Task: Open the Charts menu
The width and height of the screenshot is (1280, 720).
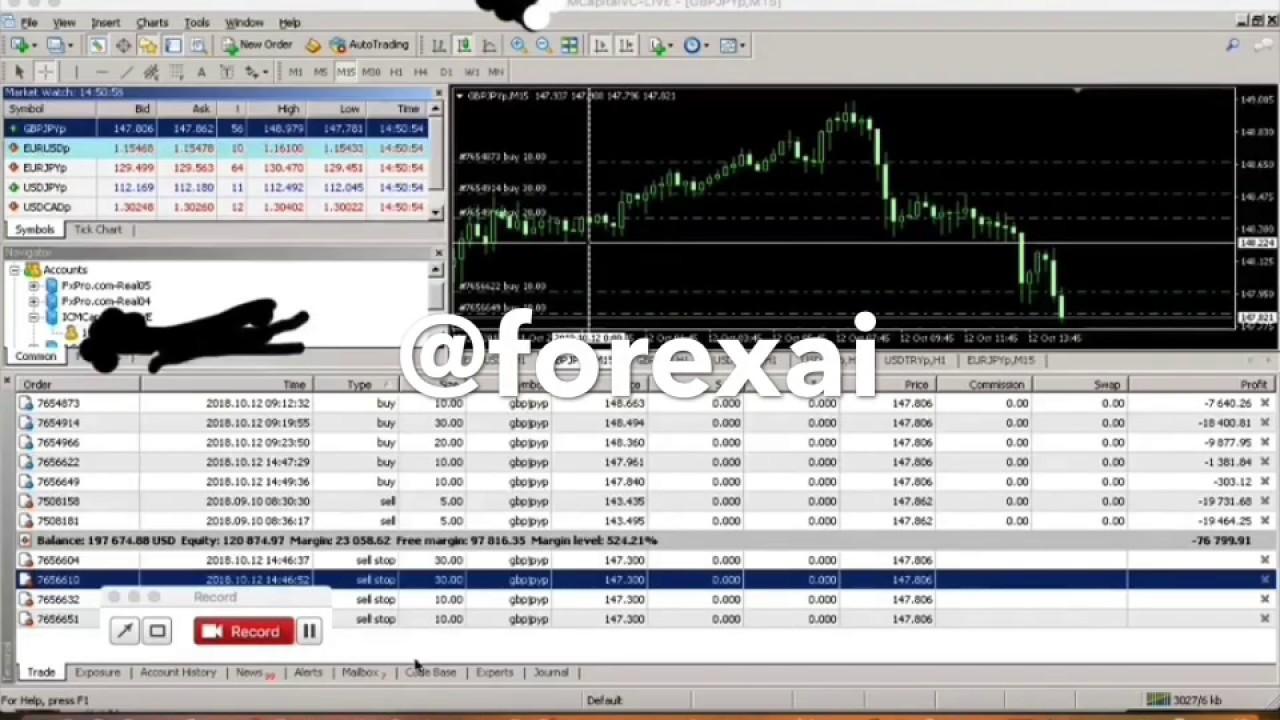Action: click(x=152, y=22)
